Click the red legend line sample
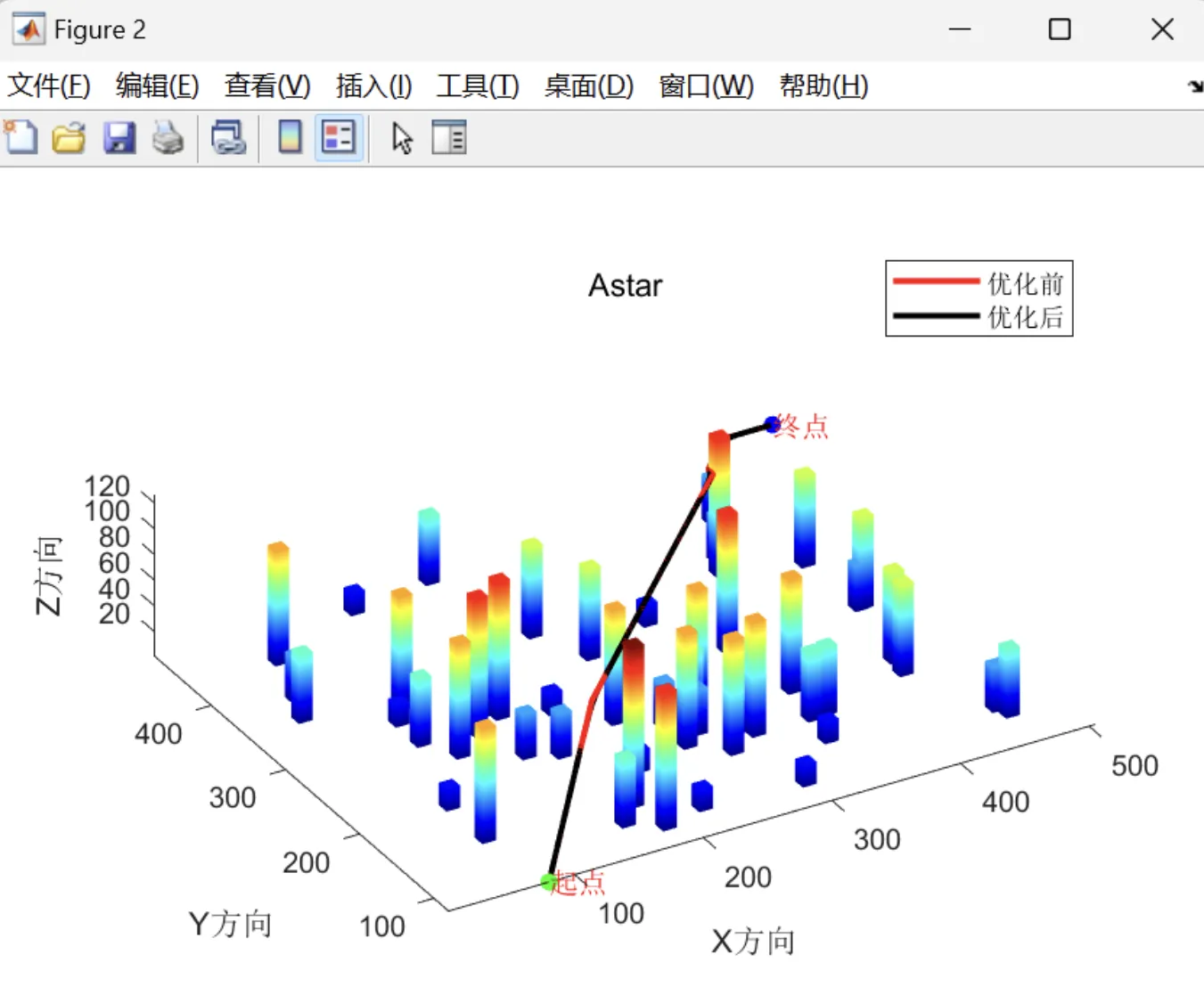1204x987 pixels. tap(936, 281)
